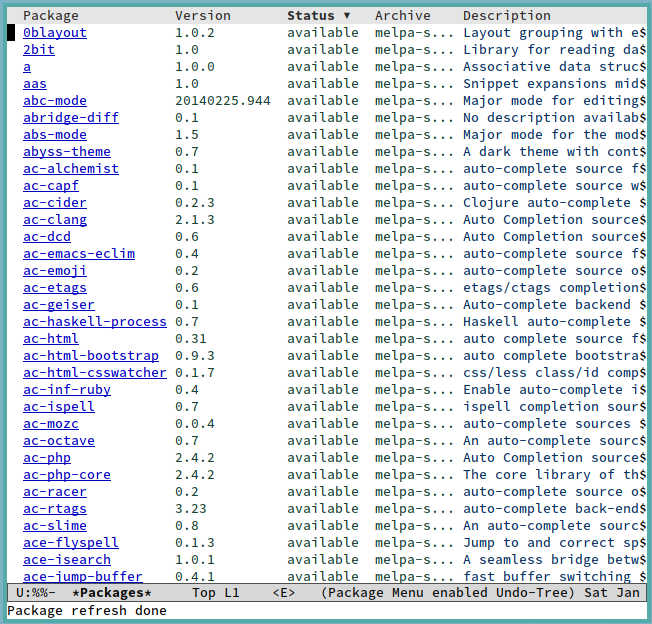Open the abyss-theme package link
Viewport: 652px width, 624px height.
tap(67, 151)
